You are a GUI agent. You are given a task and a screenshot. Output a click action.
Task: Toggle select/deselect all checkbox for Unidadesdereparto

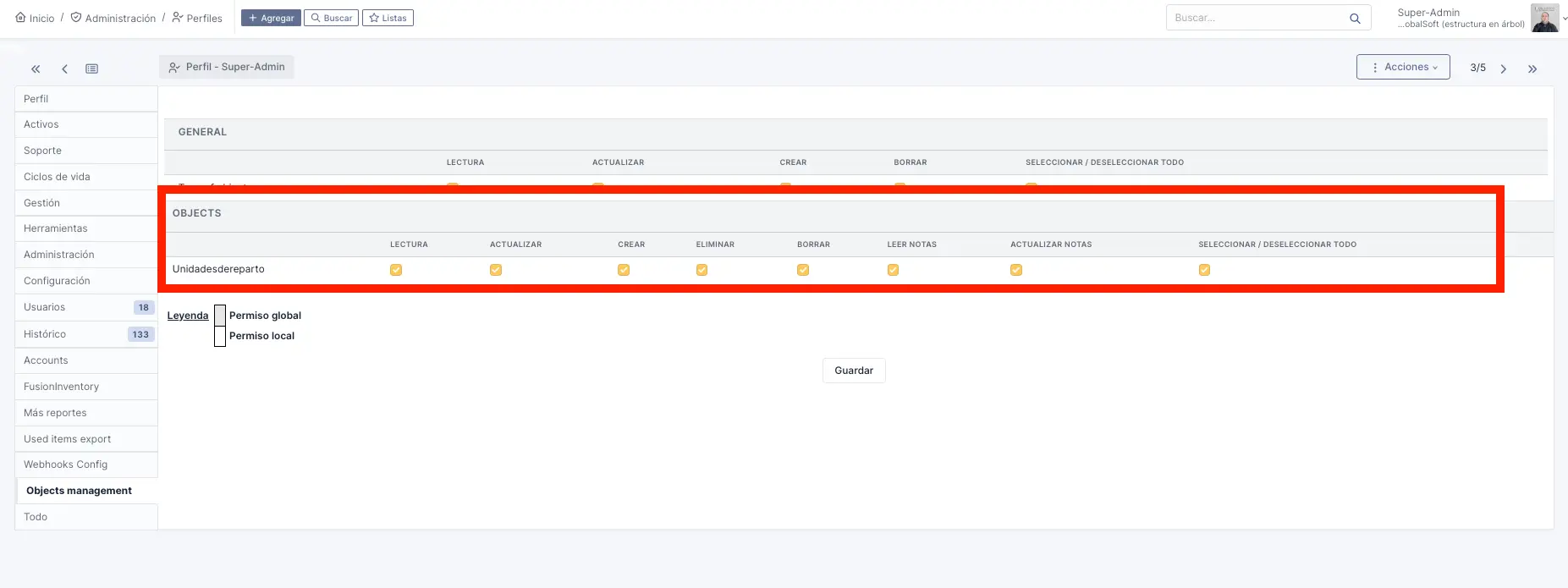click(x=1204, y=270)
